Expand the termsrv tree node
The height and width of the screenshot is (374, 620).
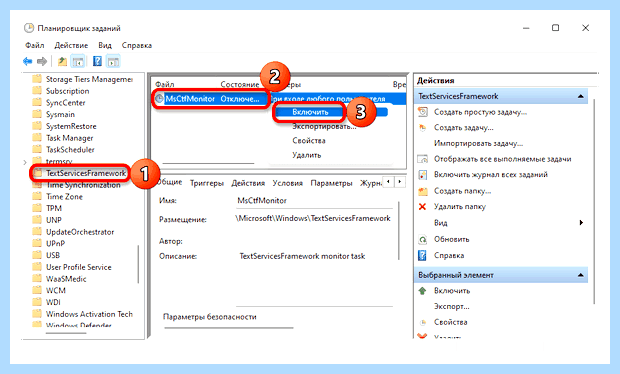click(25, 162)
